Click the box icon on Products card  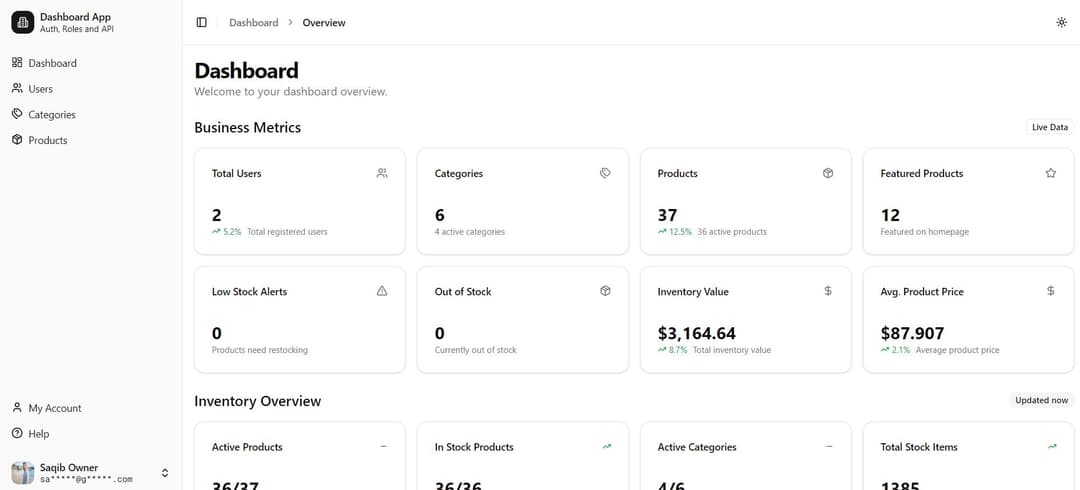(828, 174)
